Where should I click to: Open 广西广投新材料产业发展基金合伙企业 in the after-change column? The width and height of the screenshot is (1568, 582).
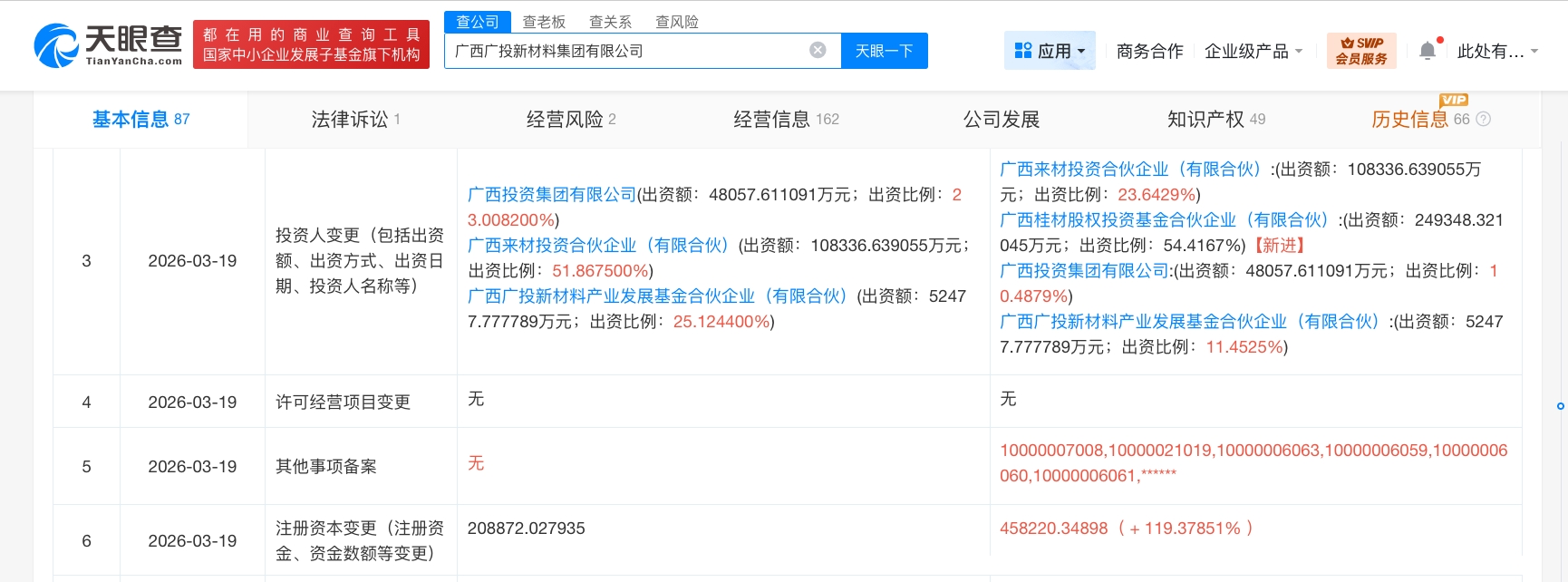[x=1189, y=322]
